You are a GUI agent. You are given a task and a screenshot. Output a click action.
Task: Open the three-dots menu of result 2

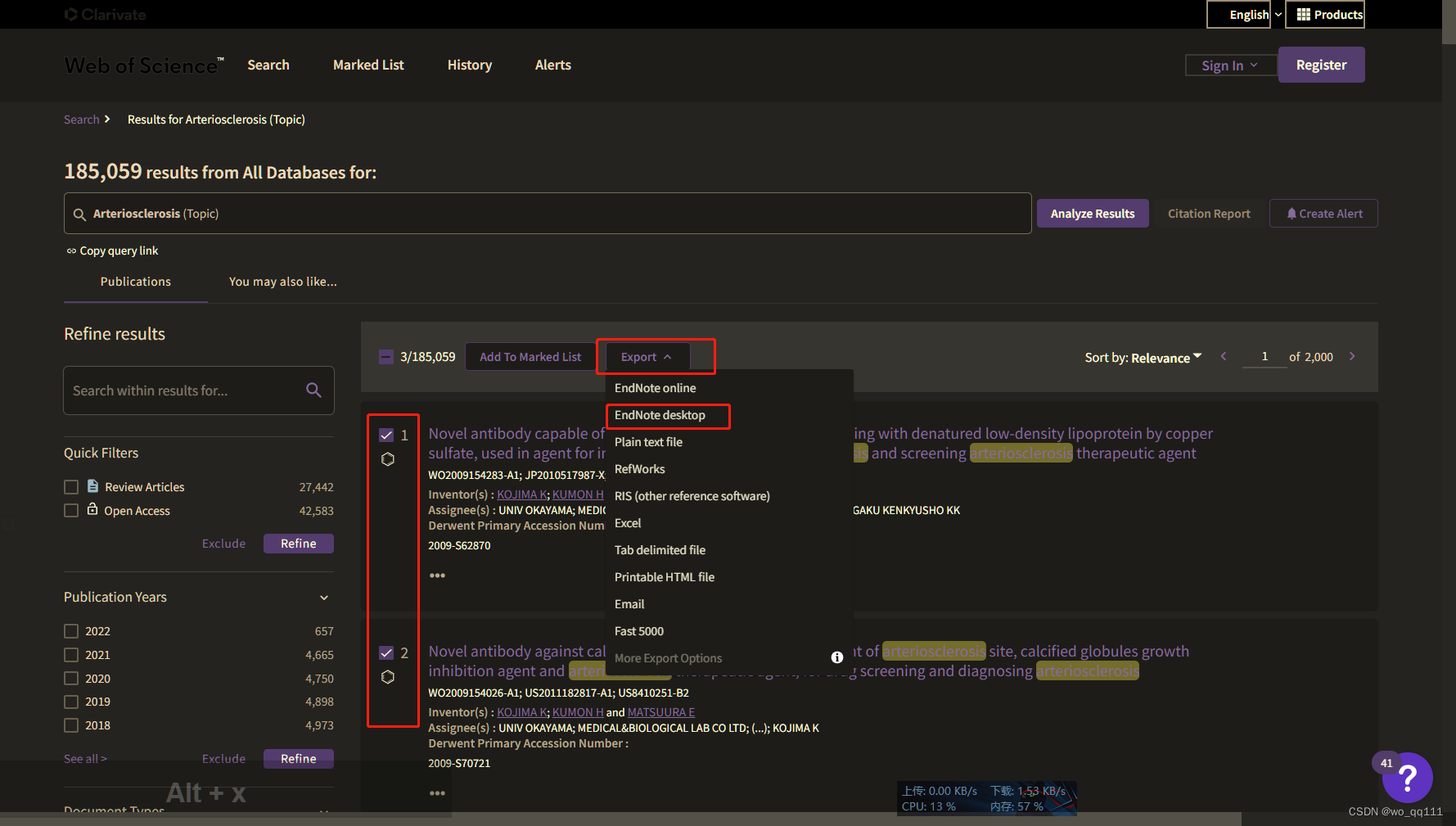point(438,793)
